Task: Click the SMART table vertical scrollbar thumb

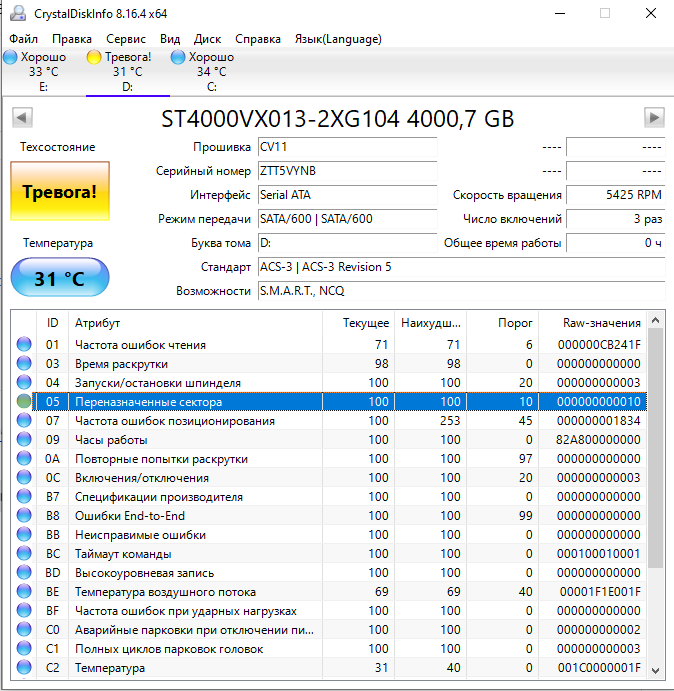Action: (x=655, y=448)
